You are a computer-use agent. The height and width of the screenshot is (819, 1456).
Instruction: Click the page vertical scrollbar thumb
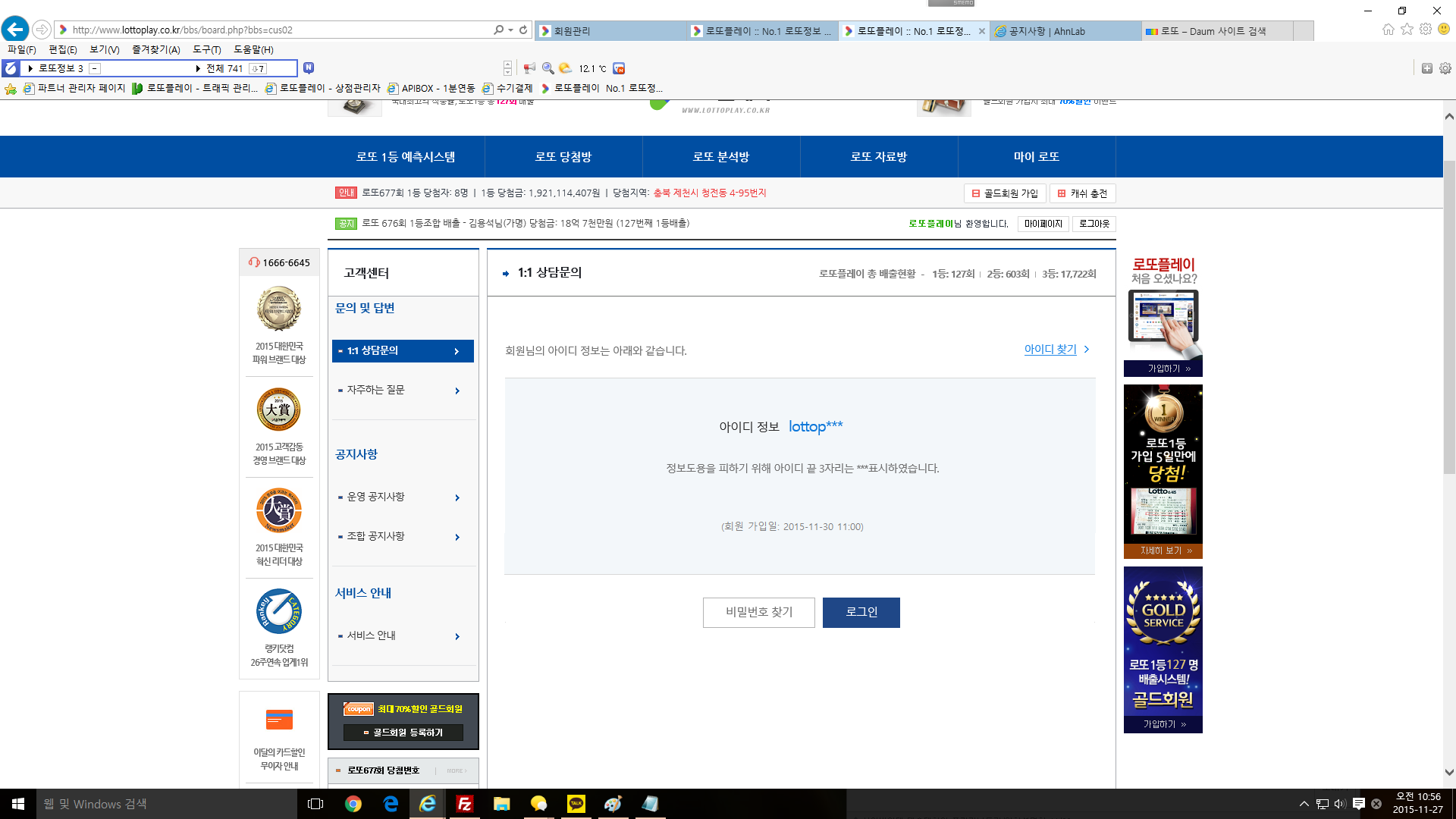click(1449, 318)
